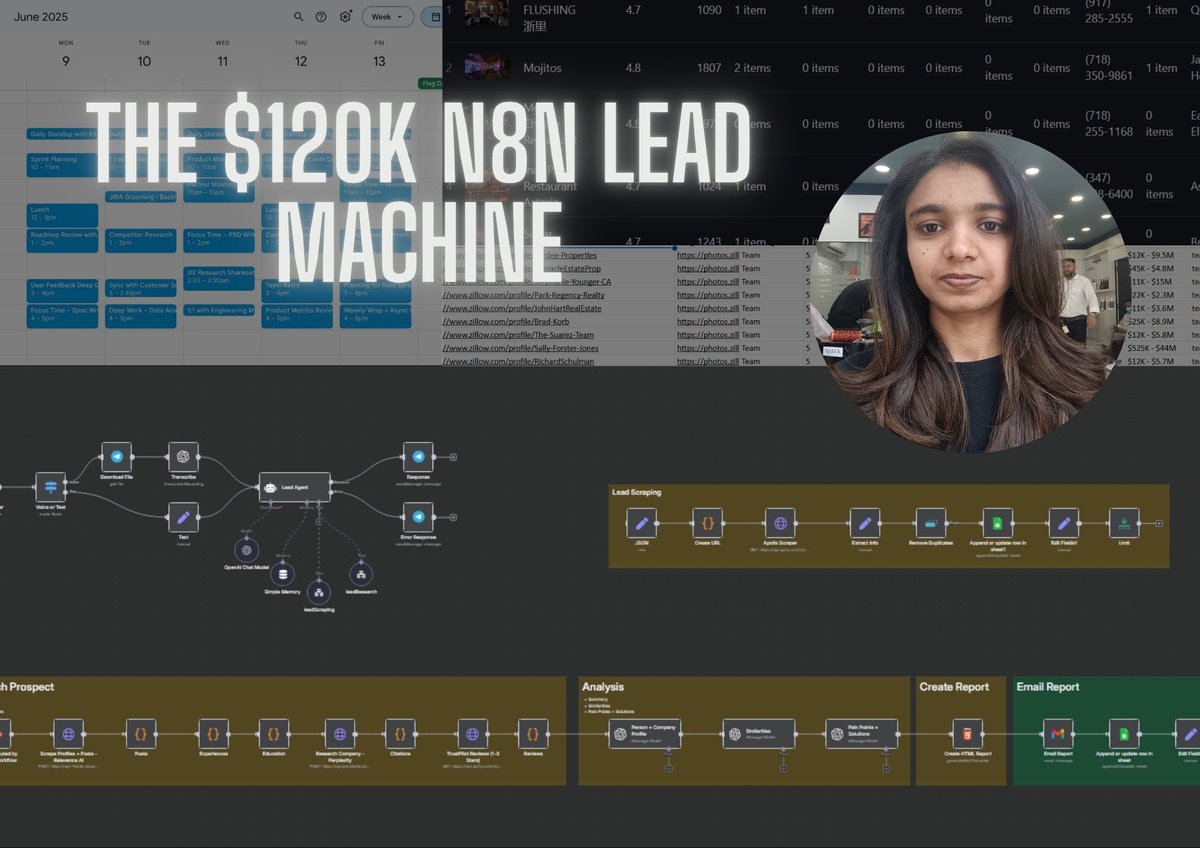Open the Limit node
The image size is (1200, 848).
coord(1124,523)
